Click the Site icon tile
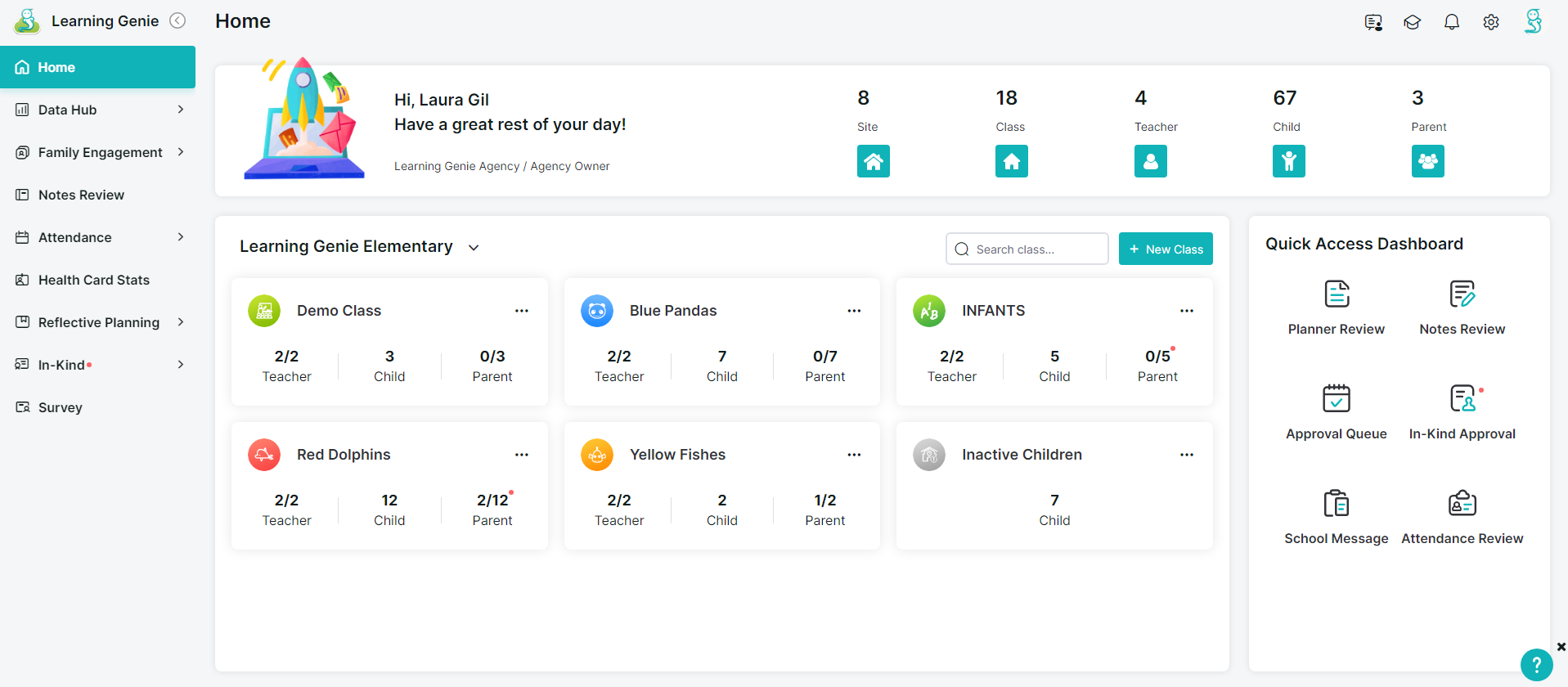1568x687 pixels. coord(874,161)
